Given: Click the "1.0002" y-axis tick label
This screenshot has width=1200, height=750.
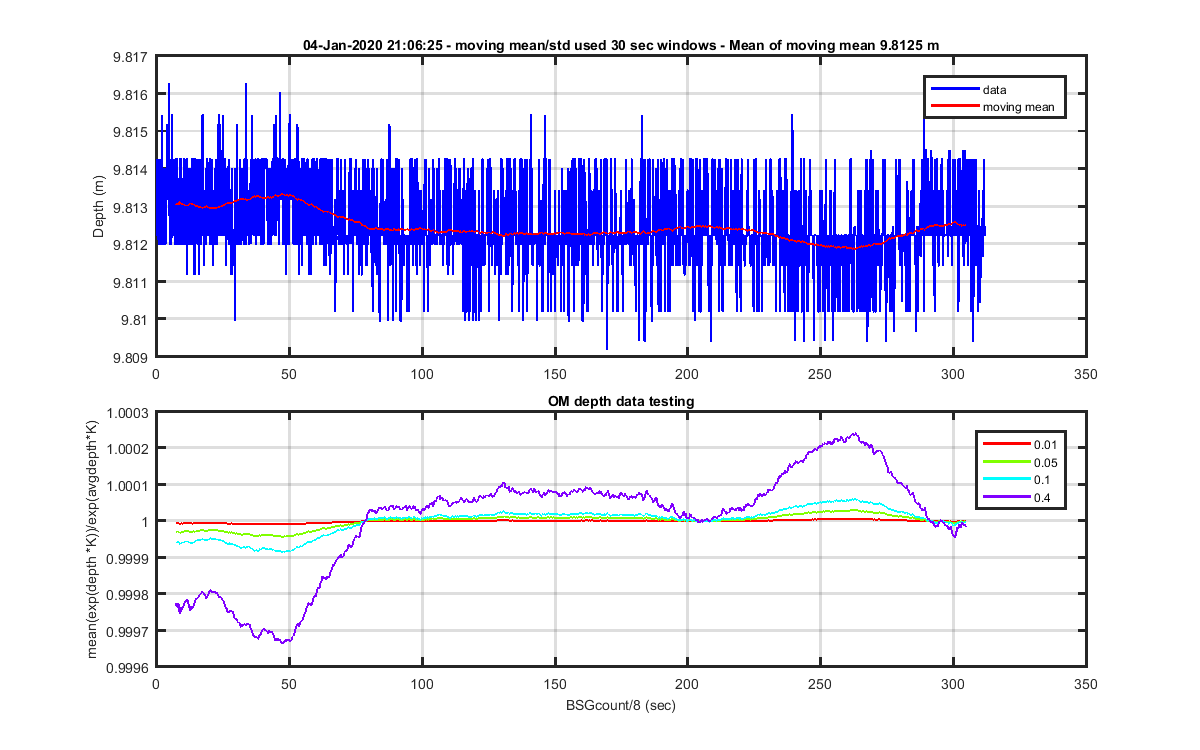Looking at the screenshot, I should coord(128,448).
